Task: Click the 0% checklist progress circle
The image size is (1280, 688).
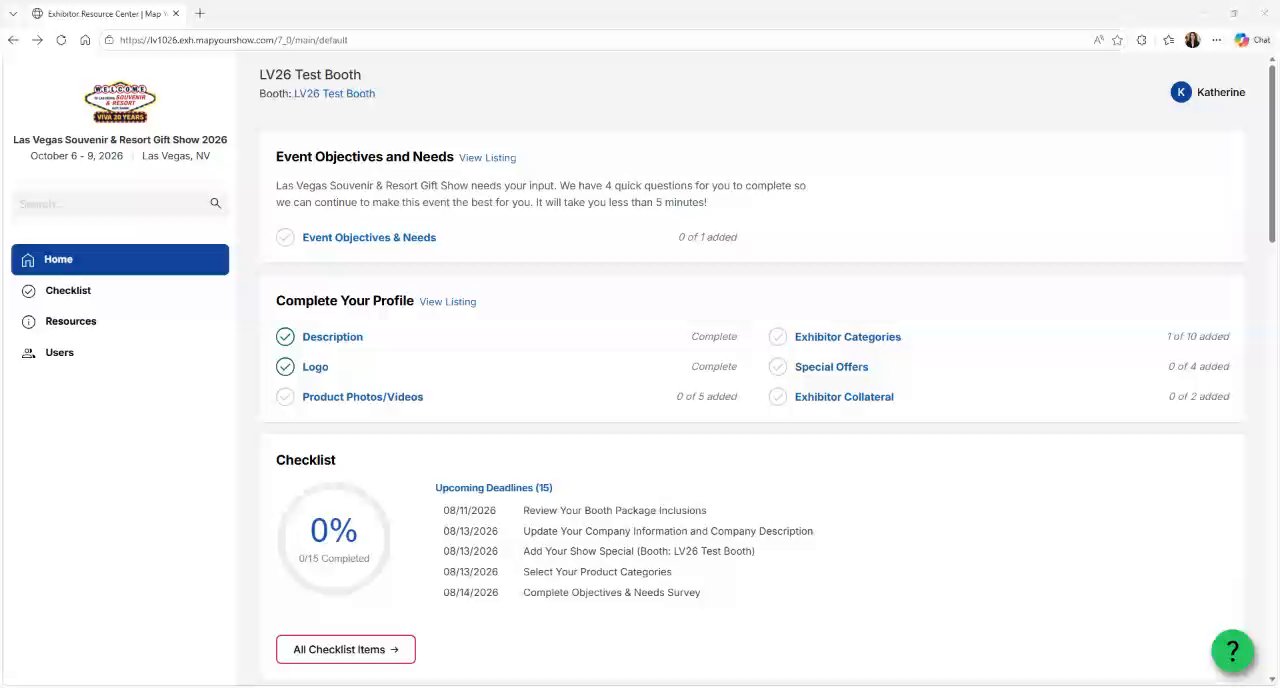Action: [x=333, y=538]
